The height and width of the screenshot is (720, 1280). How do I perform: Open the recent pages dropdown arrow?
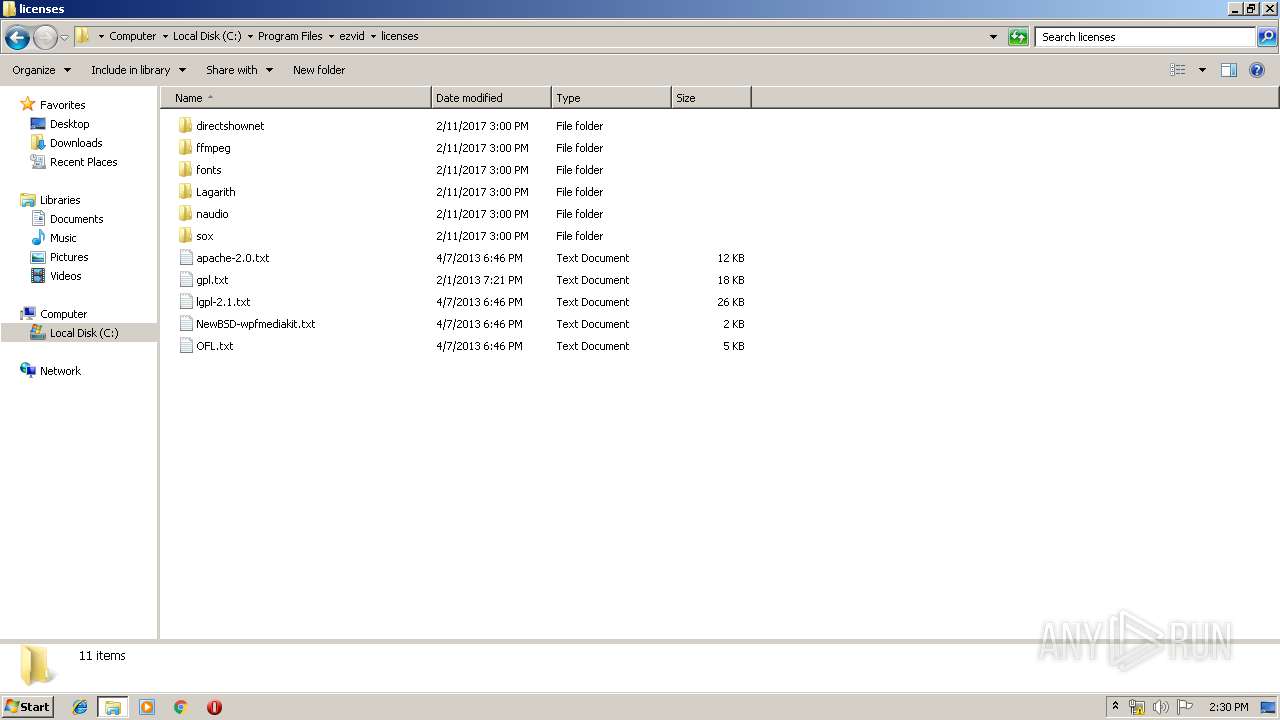click(64, 38)
